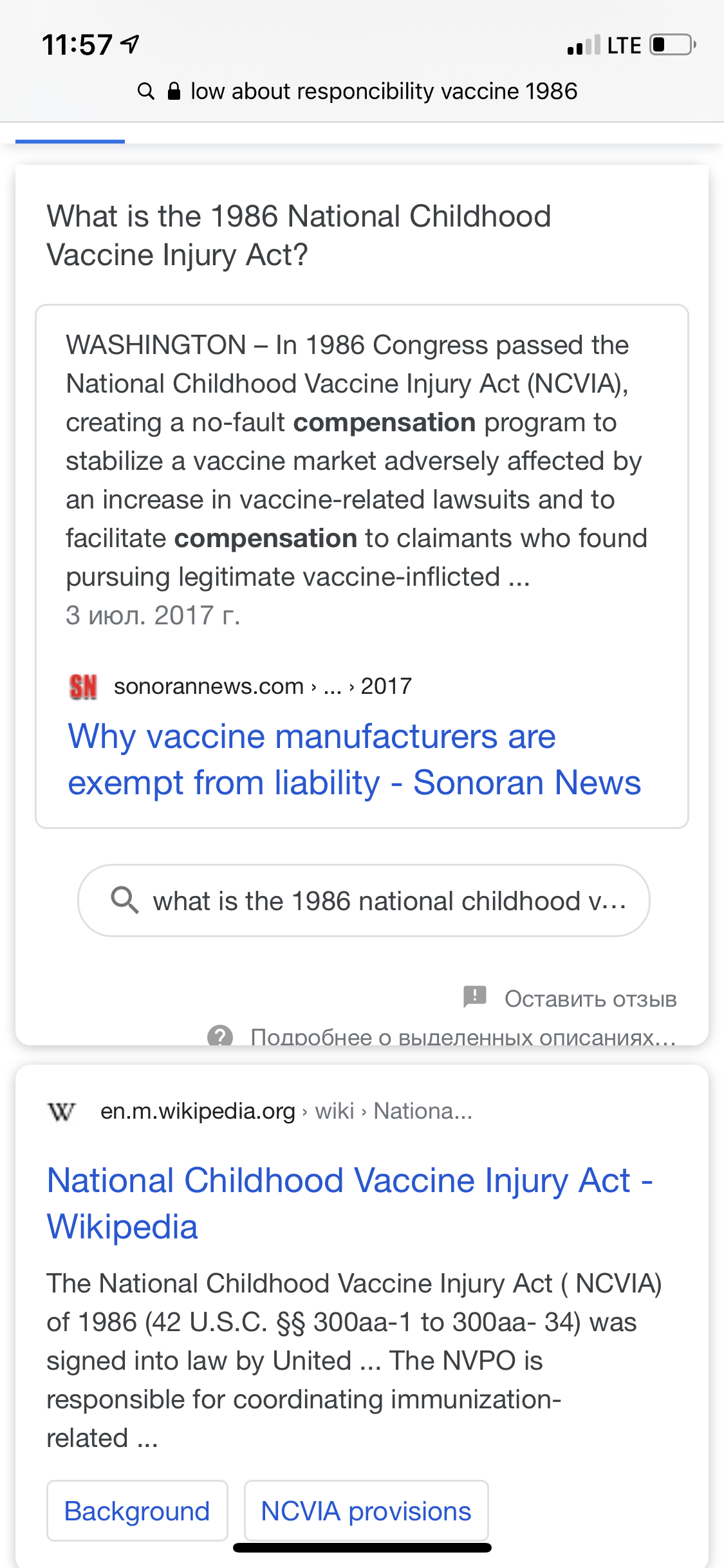Tap the cellular signal bars icon
This screenshot has width=724, height=1568.
point(584,46)
